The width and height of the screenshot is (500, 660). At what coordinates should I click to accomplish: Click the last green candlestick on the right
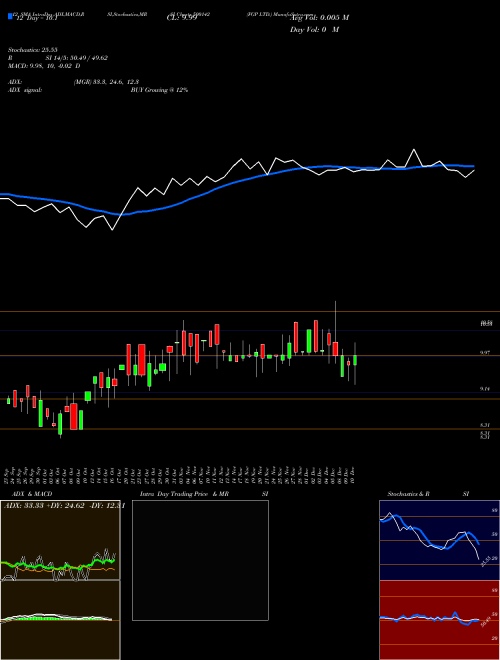coord(355,360)
